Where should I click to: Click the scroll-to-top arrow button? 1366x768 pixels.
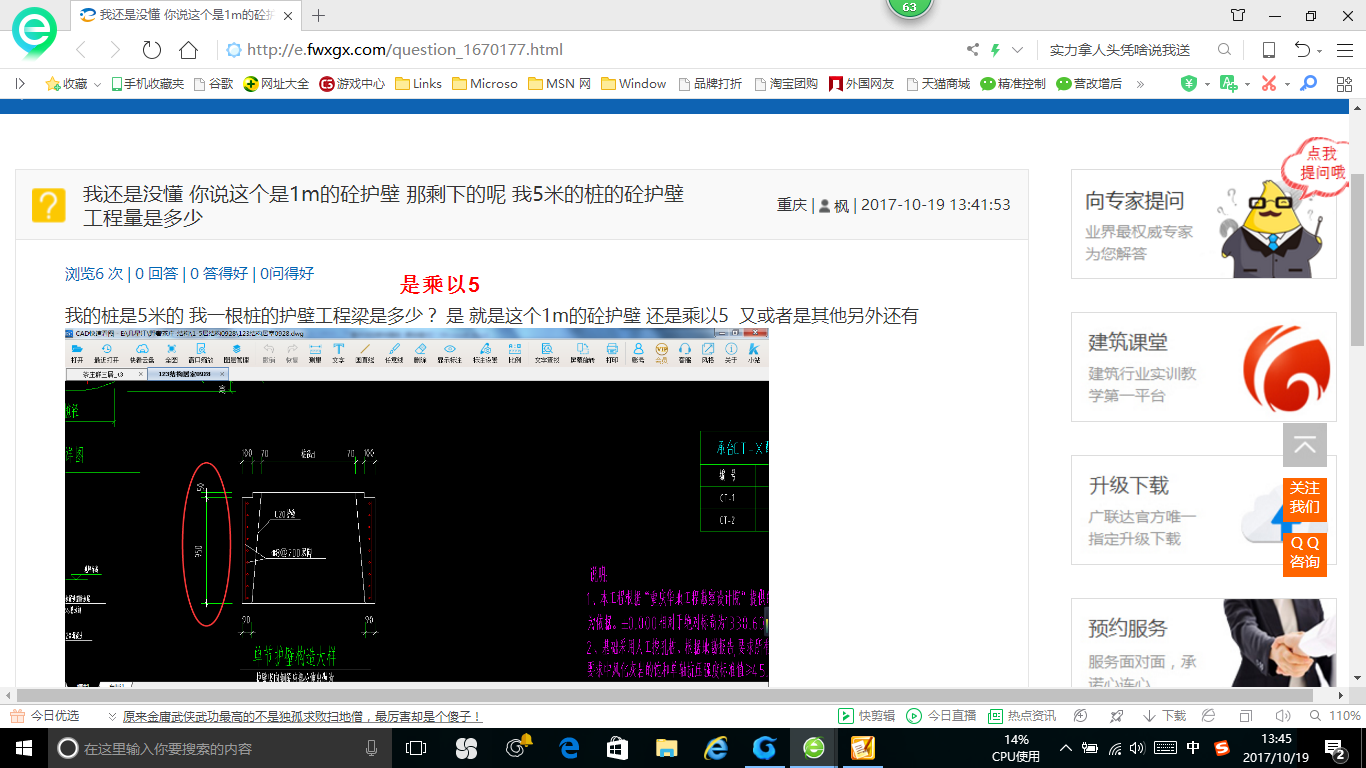pos(1305,446)
